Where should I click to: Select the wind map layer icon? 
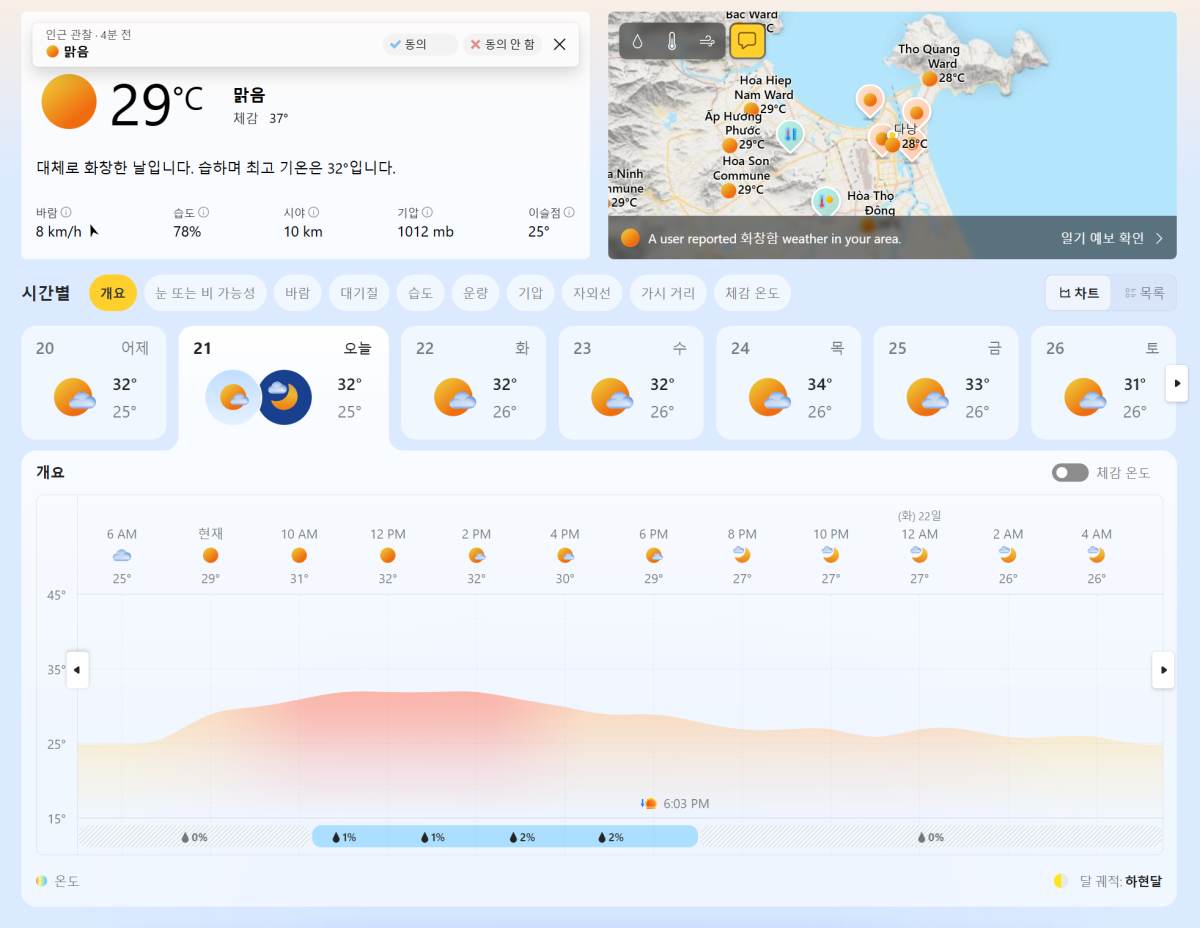tap(707, 41)
